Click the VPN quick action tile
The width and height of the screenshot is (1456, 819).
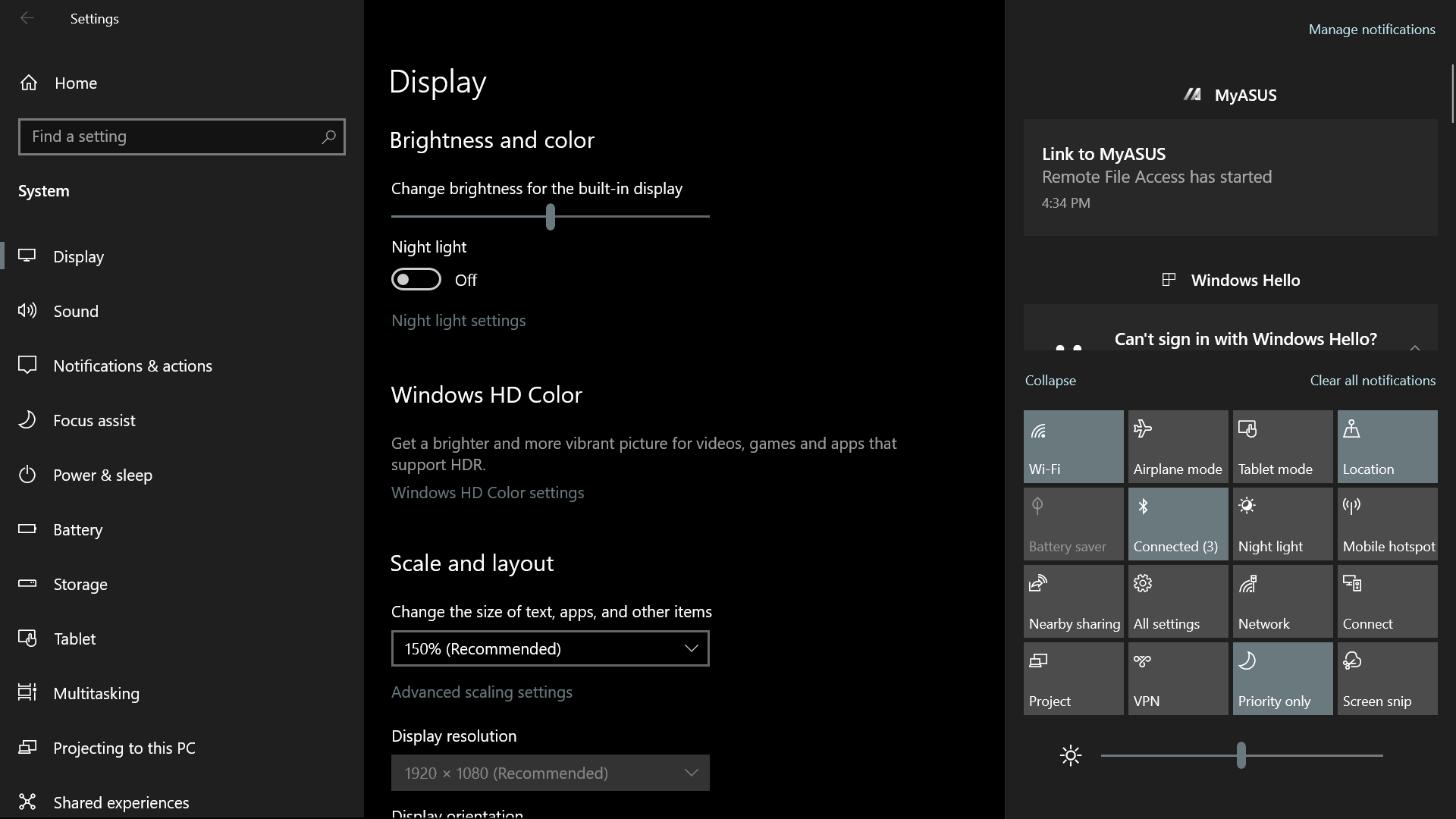(1178, 679)
